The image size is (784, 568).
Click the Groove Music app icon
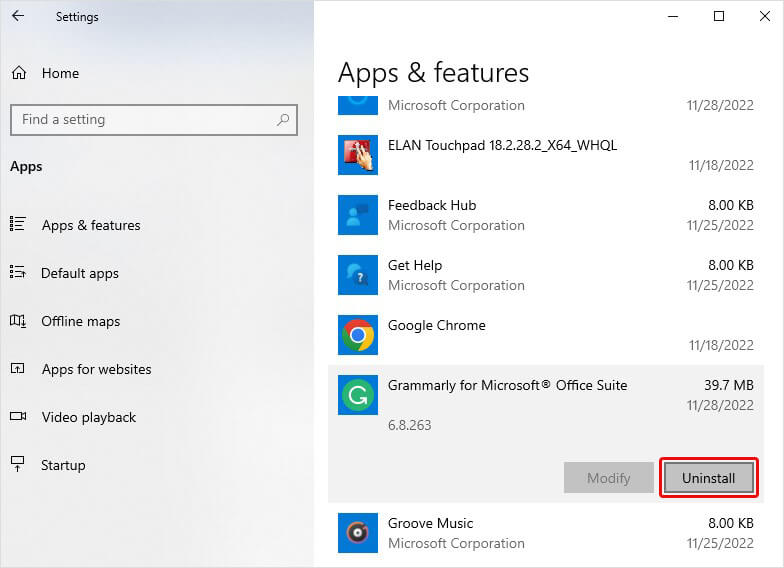click(358, 533)
